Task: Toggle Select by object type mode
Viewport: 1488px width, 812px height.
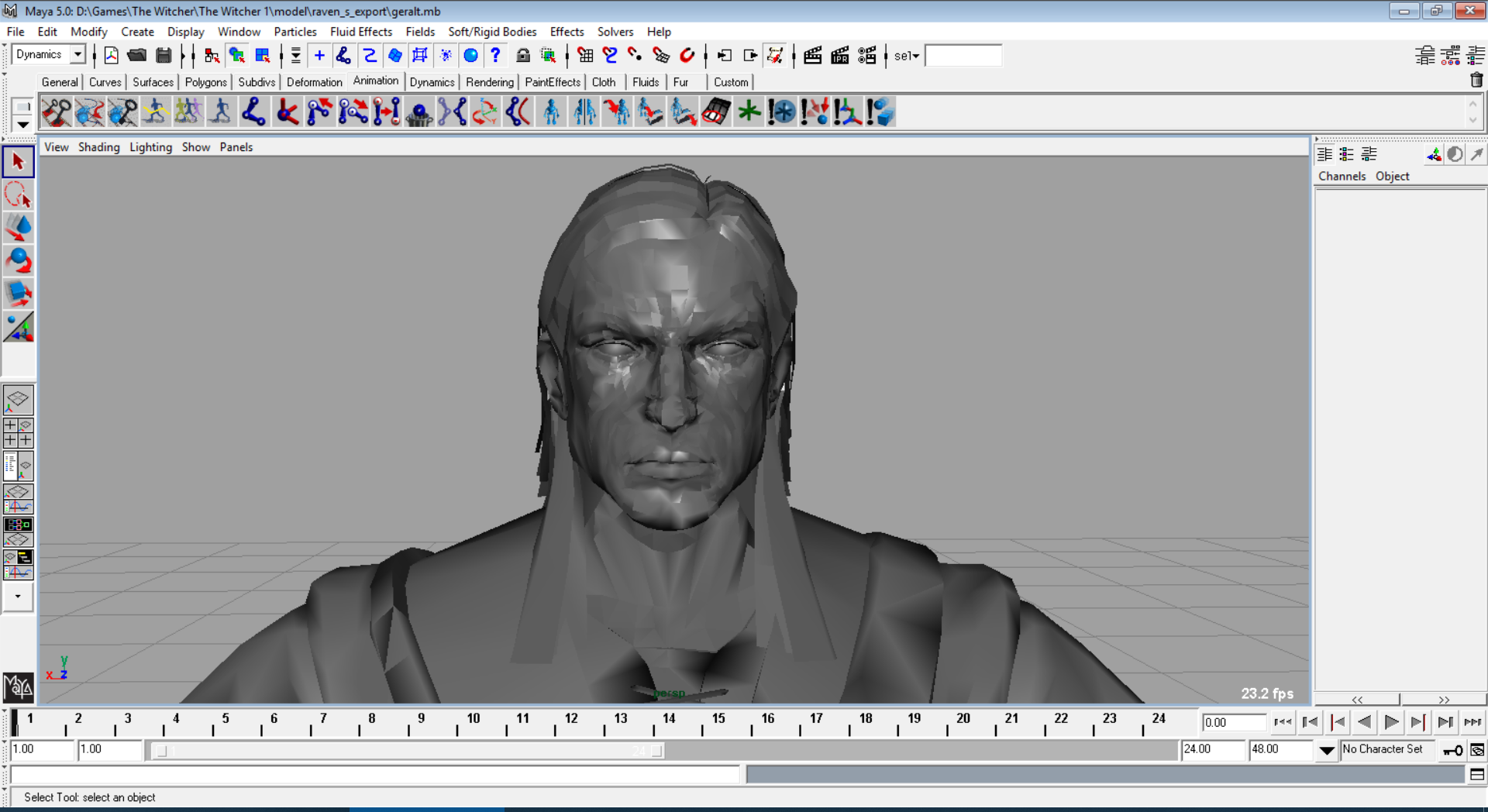Action: click(237, 55)
